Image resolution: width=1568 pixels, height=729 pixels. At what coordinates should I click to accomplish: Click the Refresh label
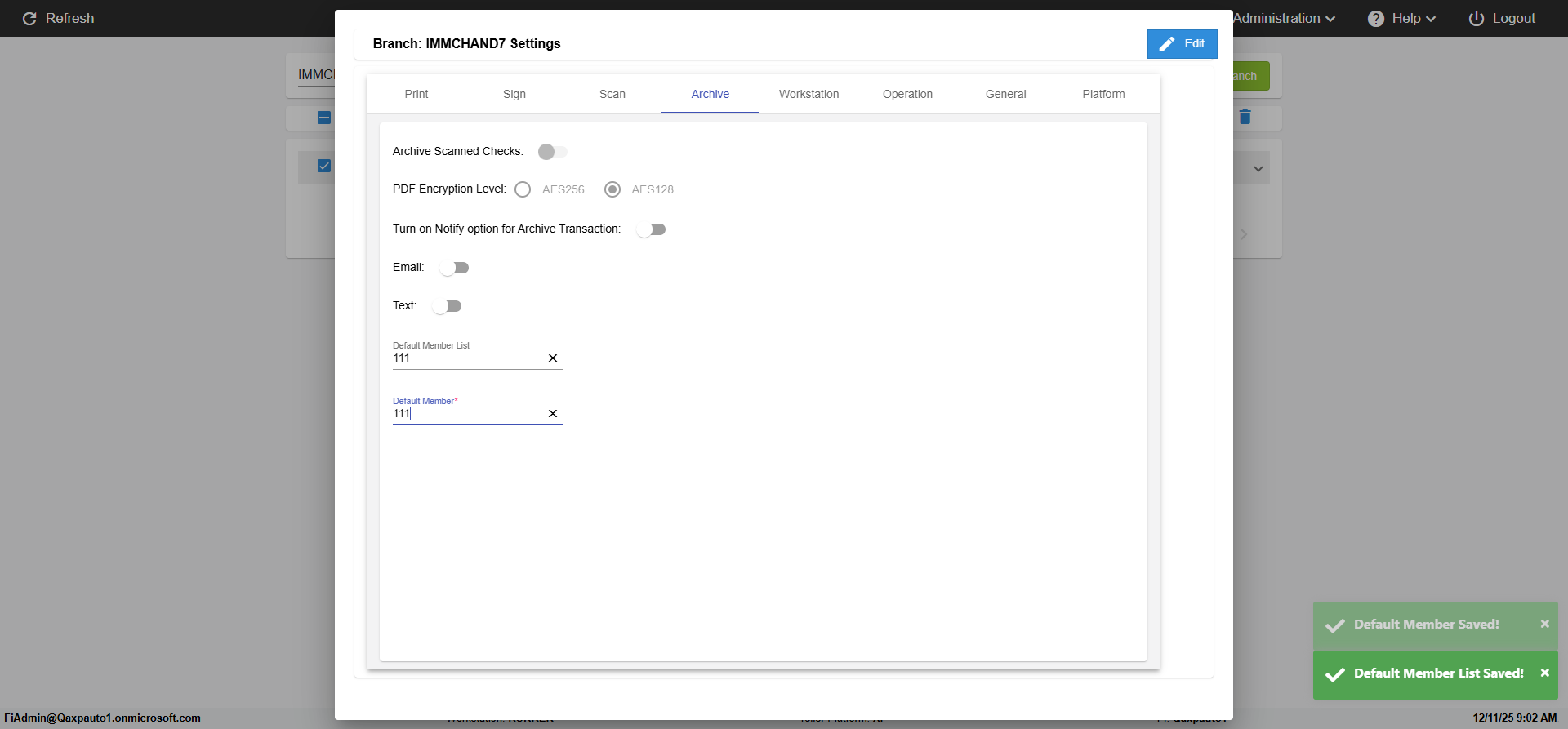click(x=69, y=18)
